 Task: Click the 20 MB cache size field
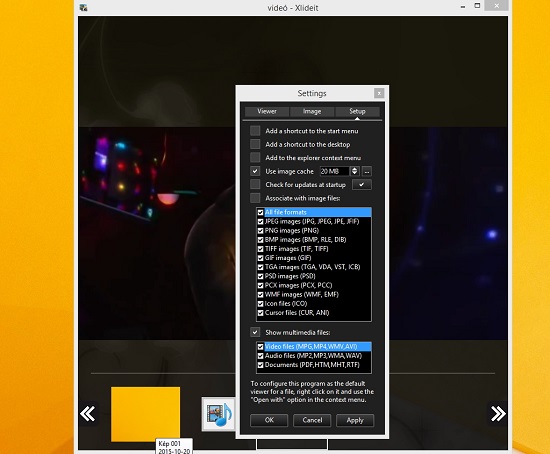click(x=335, y=171)
